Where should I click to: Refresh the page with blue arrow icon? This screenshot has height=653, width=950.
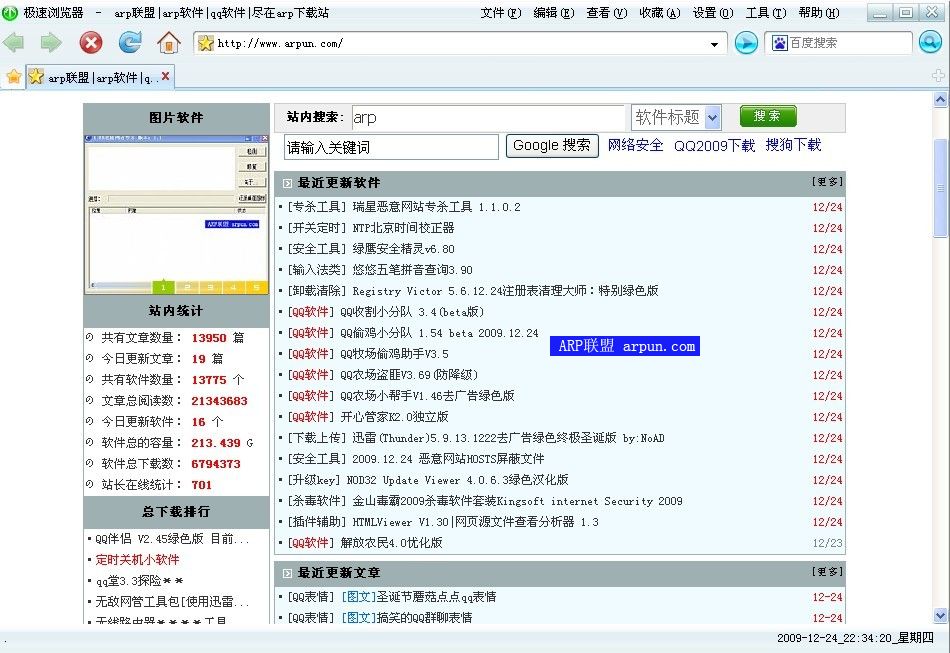point(130,42)
